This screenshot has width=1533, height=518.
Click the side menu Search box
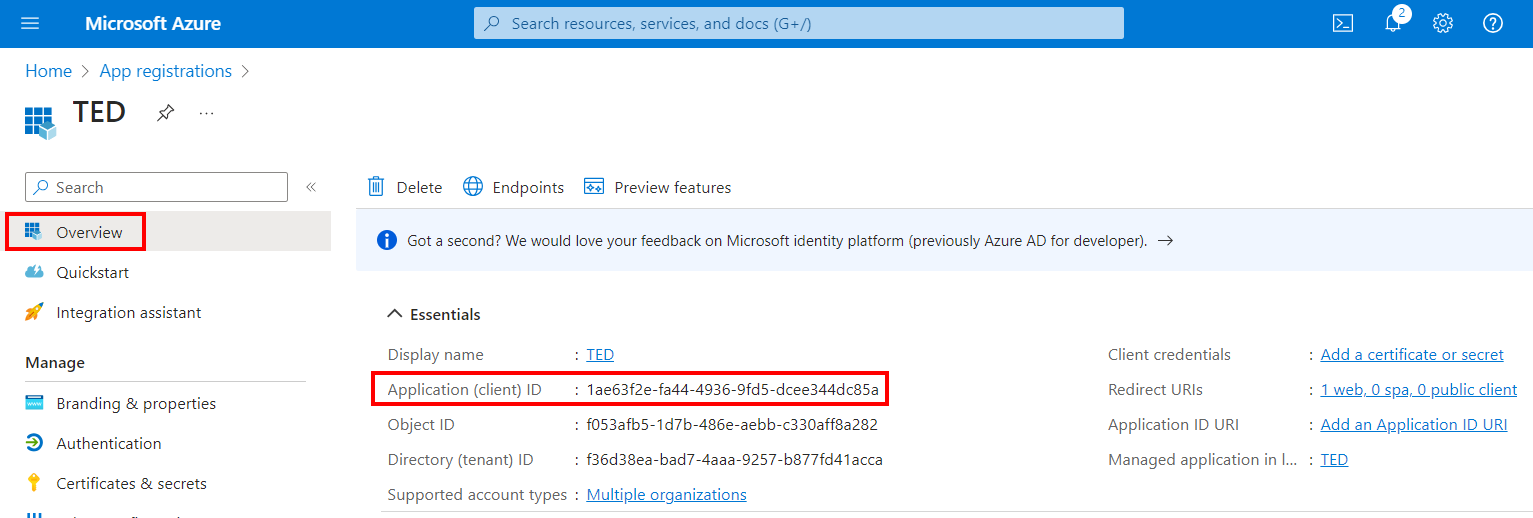156,187
